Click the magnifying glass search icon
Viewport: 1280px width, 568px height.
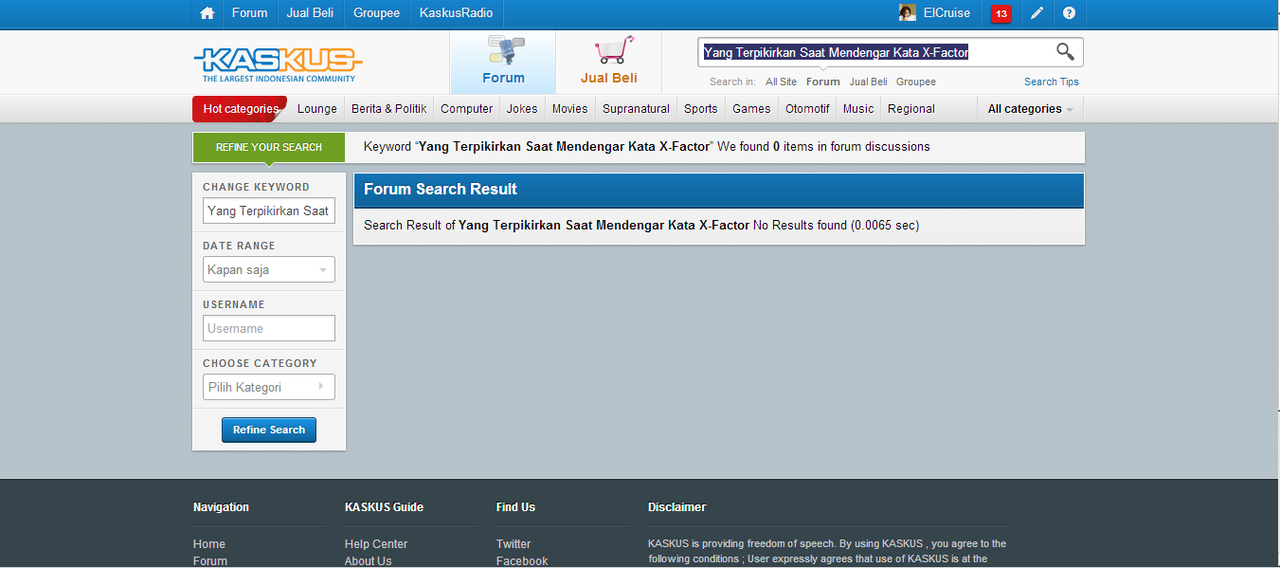tap(1065, 52)
